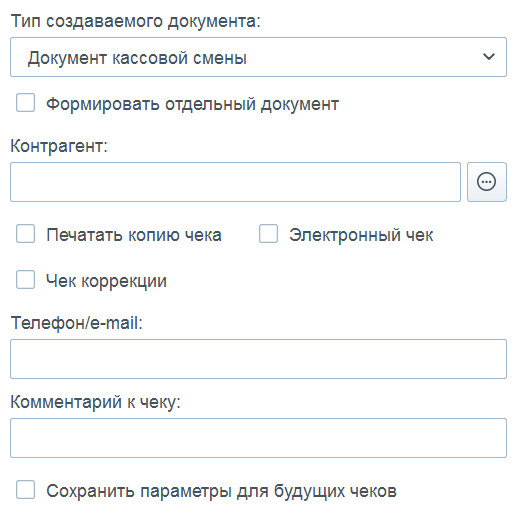Screen dimensions: 520x528
Task: Click the 'Электронный чек' label text
Action: click(x=361, y=235)
